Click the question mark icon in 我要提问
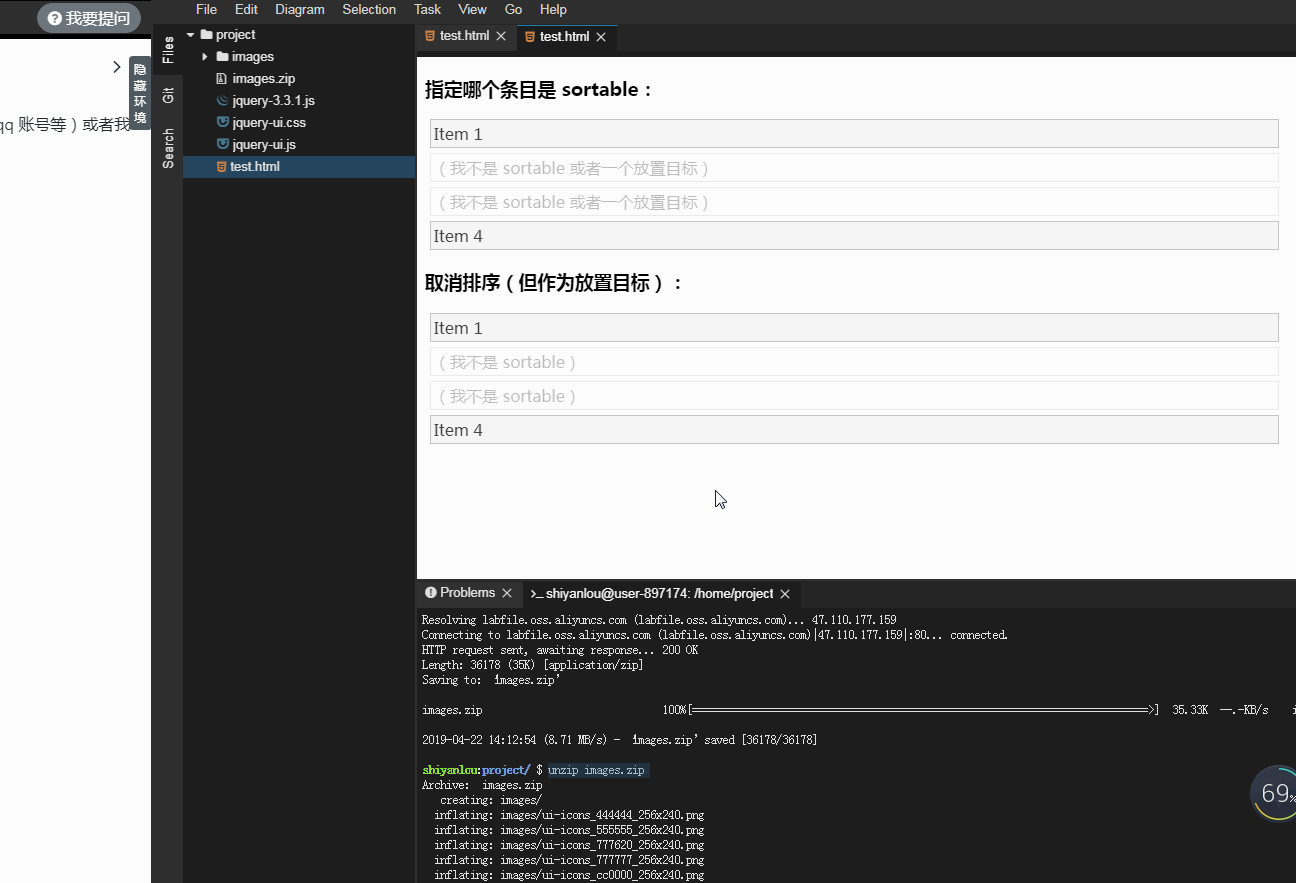 coord(54,18)
